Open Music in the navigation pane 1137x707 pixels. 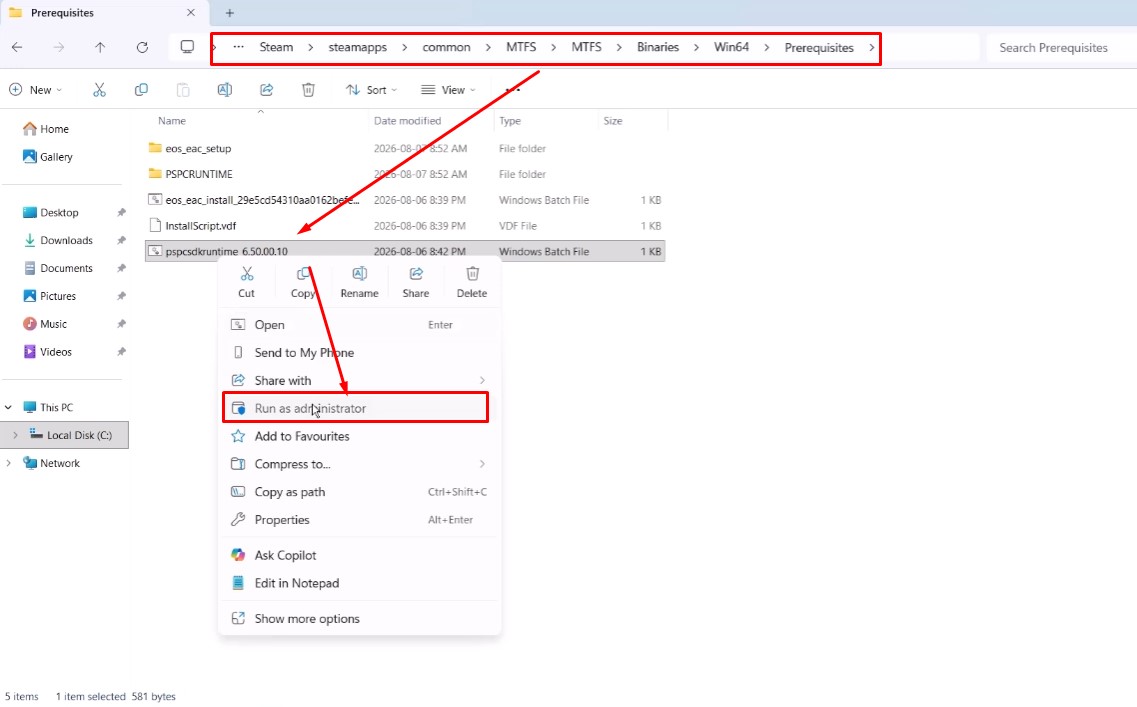click(x=44, y=324)
